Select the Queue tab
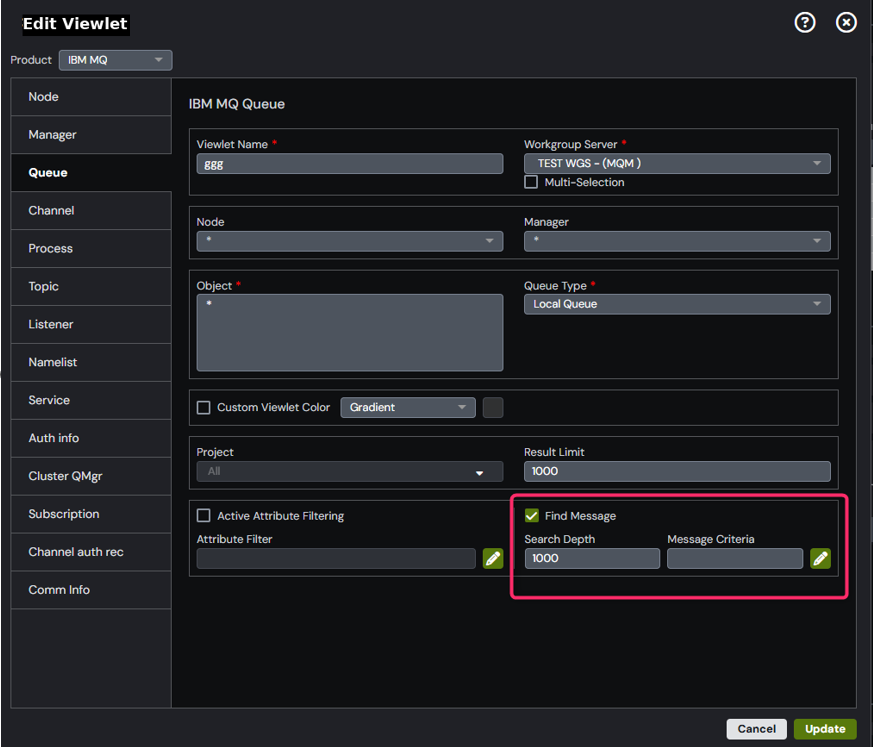The width and height of the screenshot is (873, 747). pyautogui.click(x=91, y=173)
